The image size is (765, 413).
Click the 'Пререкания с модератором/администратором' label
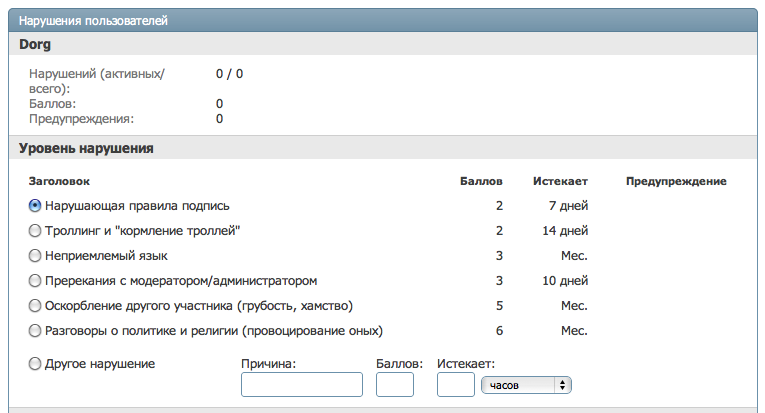[181, 281]
